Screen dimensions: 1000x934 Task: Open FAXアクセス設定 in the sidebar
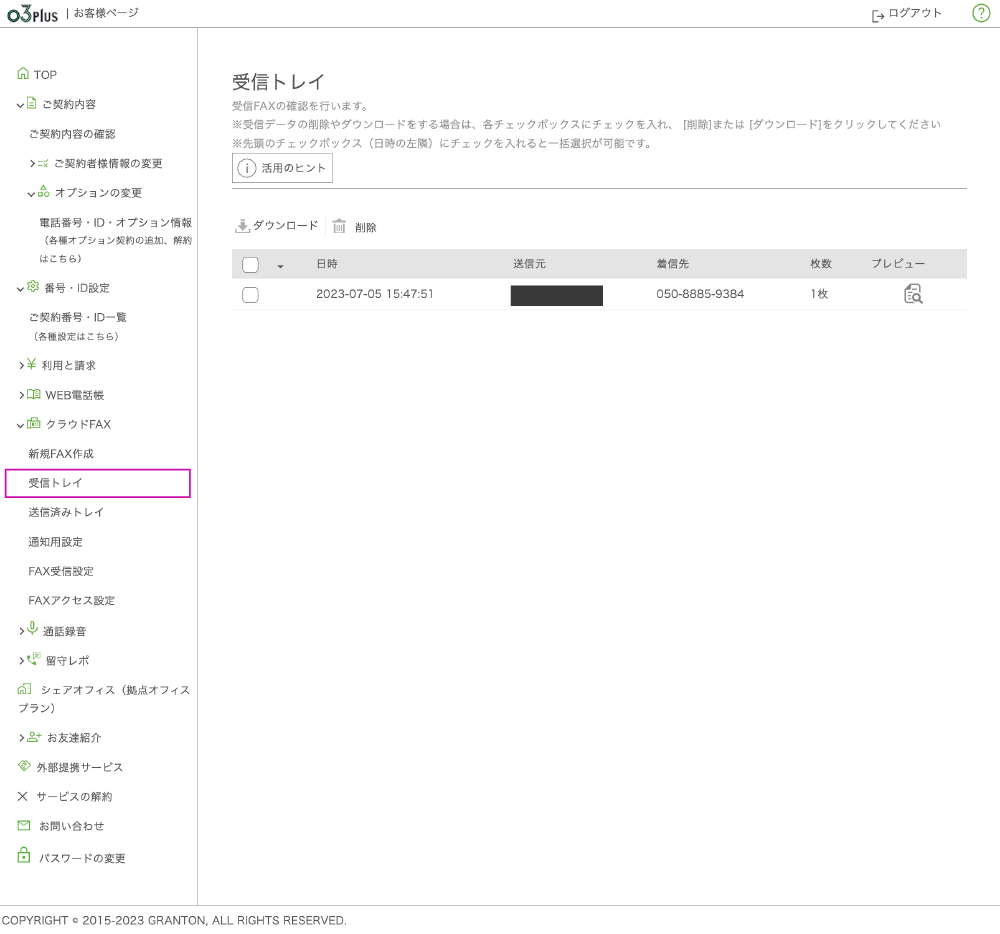coord(71,601)
